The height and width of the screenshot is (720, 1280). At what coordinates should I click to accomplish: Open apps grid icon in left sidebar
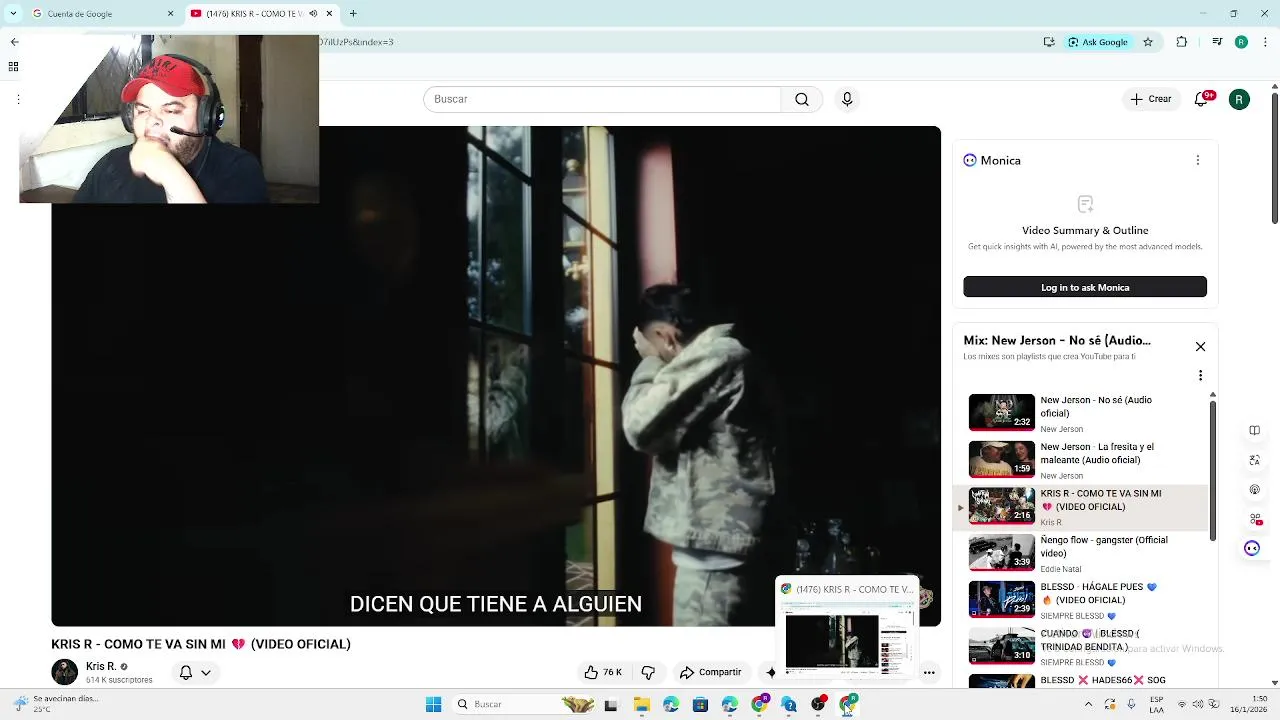[x=13, y=67]
